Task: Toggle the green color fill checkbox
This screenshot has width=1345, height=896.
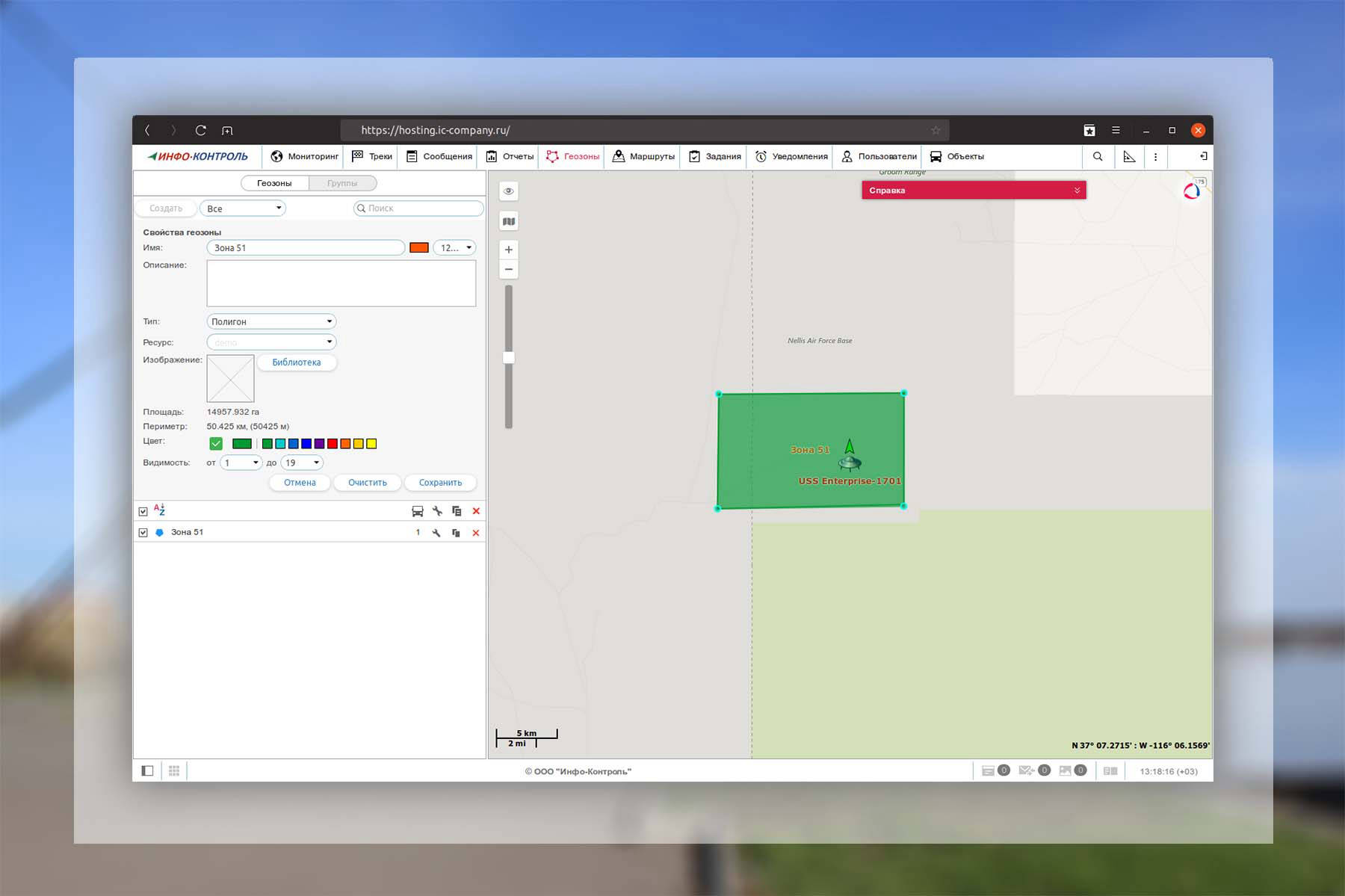Action: pyautogui.click(x=216, y=444)
